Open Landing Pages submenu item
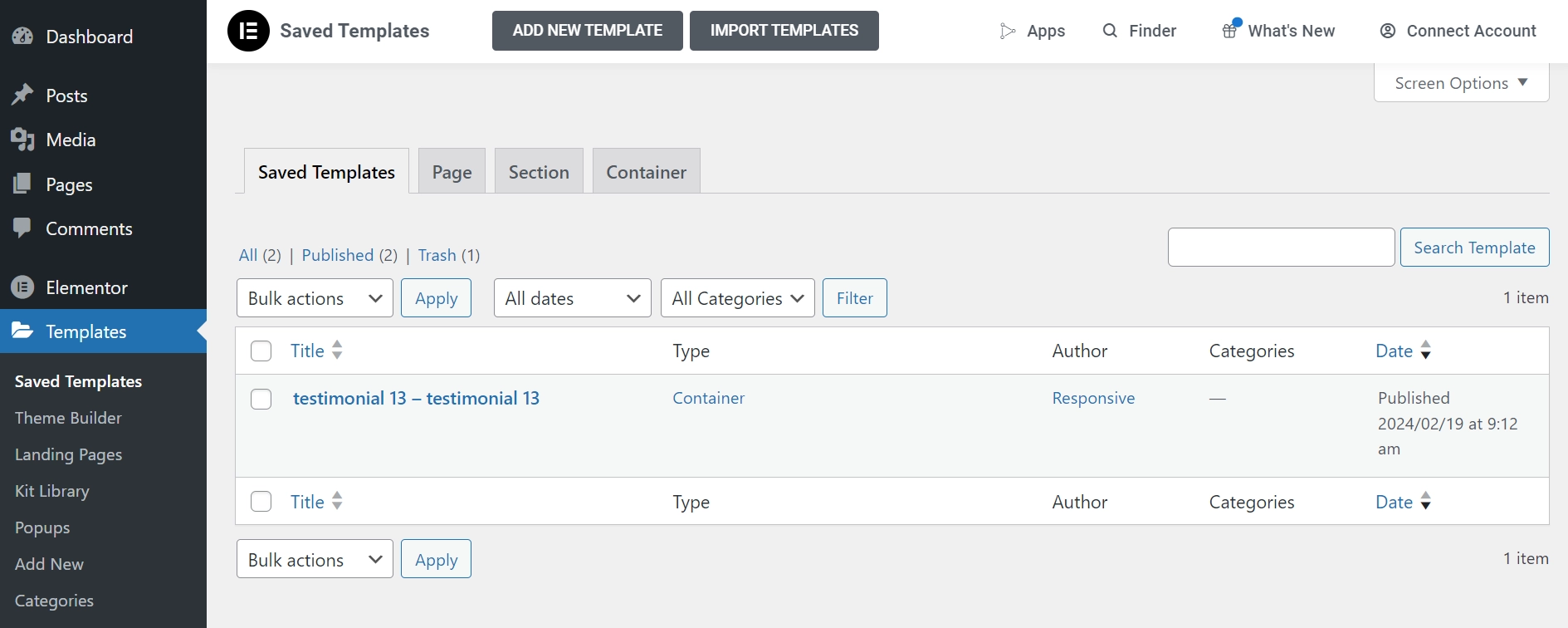 (x=68, y=454)
